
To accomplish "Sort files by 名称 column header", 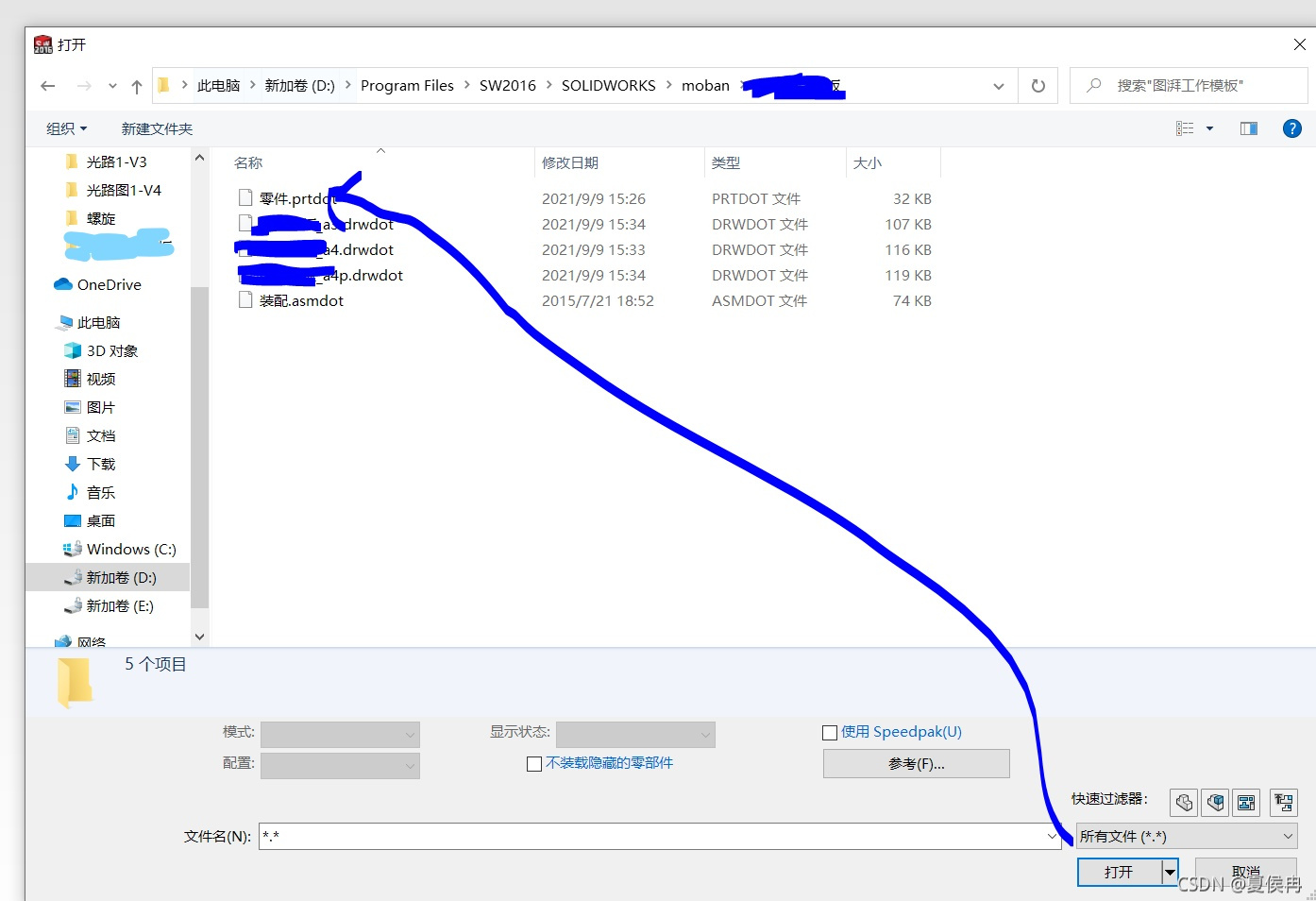I will click(248, 162).
